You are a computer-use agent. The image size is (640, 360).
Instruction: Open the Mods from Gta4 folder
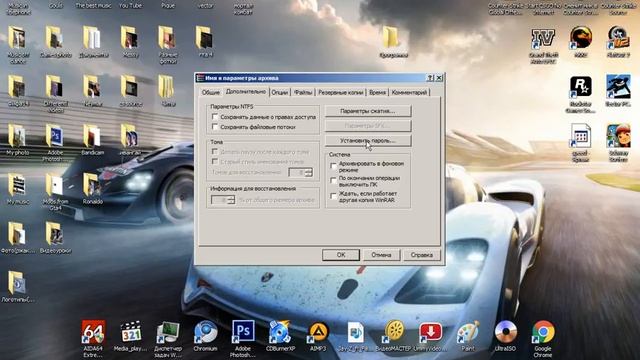point(55,186)
